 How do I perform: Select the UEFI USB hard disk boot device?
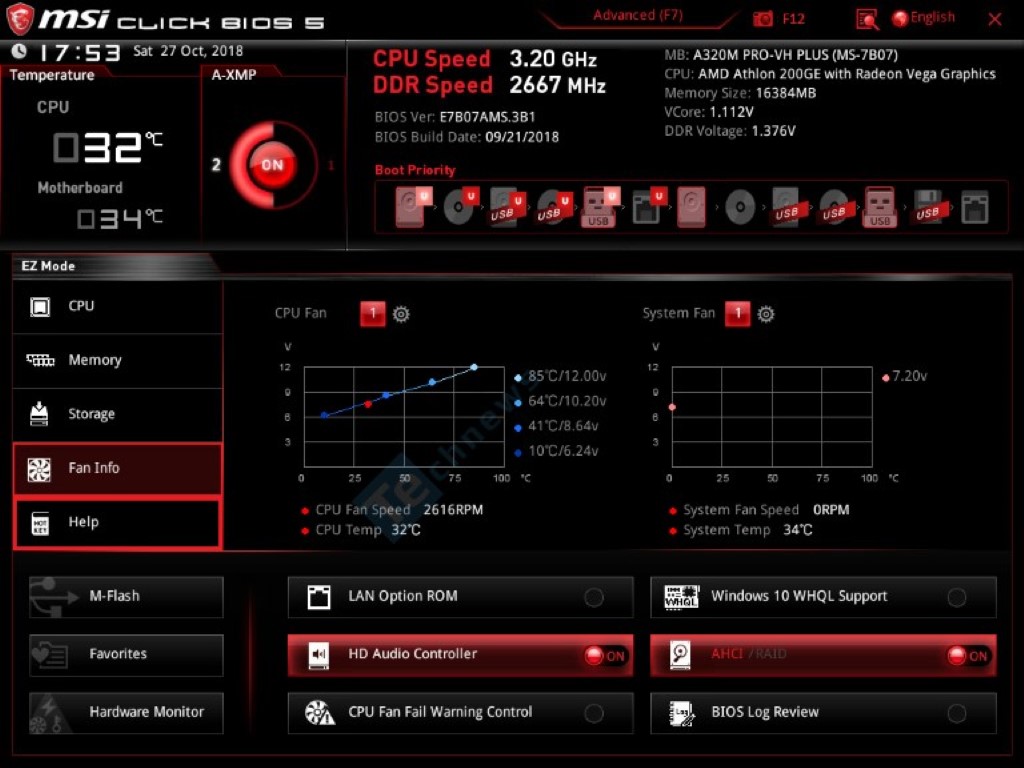(x=507, y=207)
